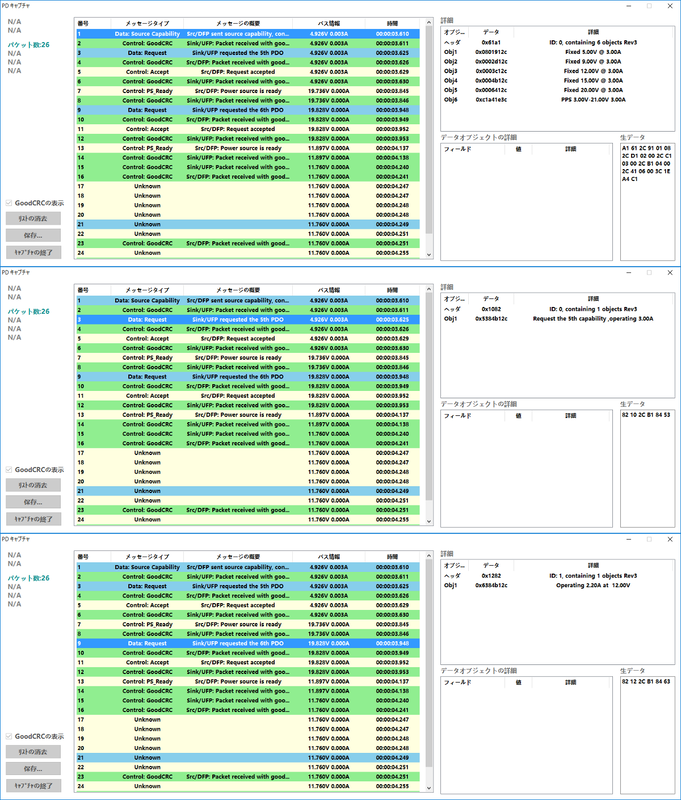Click Obj4 Fixed 15.00V @ 3.00A entry
This screenshot has height=800, width=681.
tap(557, 81)
